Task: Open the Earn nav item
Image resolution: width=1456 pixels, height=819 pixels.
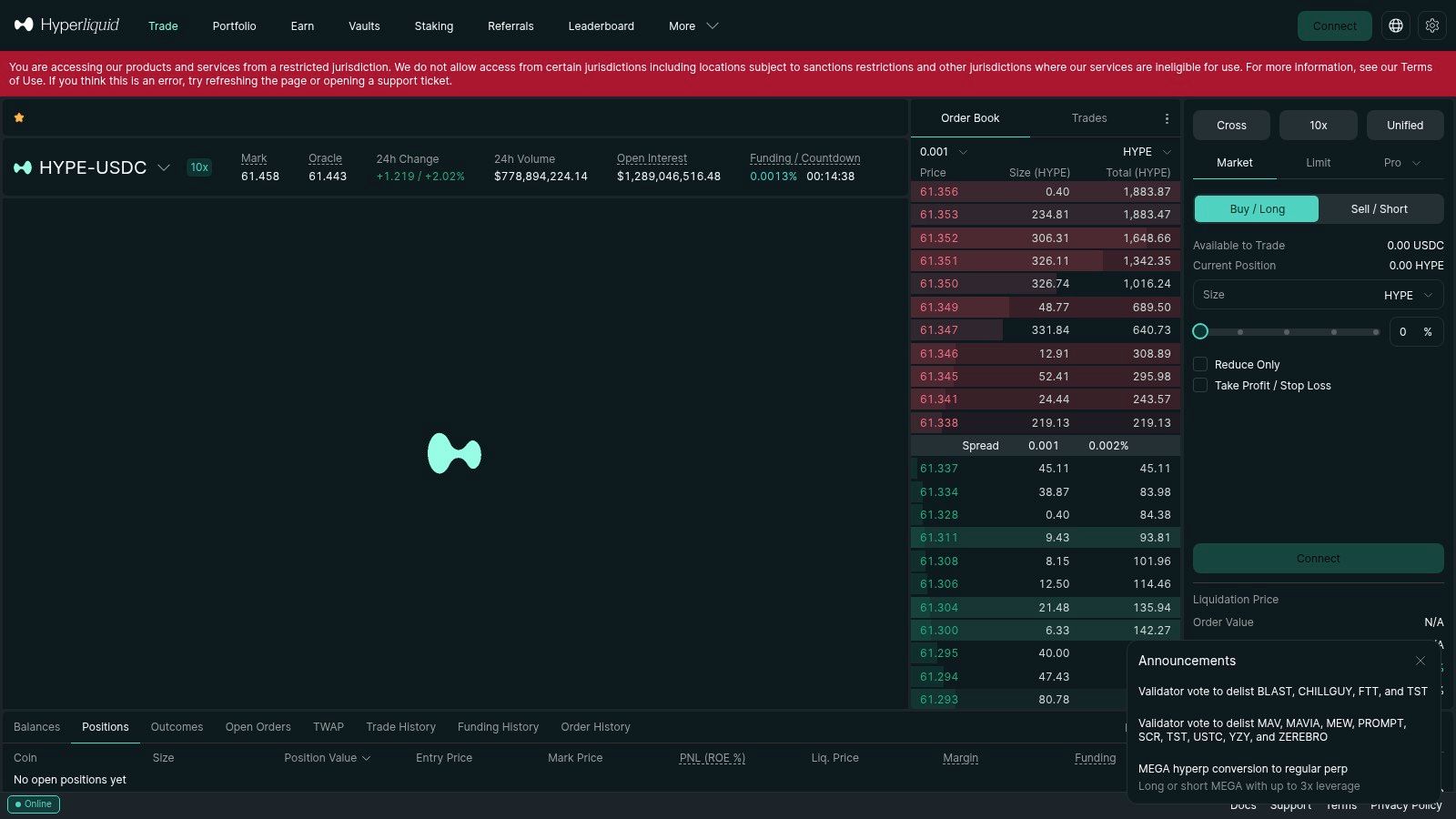Action: click(x=302, y=25)
